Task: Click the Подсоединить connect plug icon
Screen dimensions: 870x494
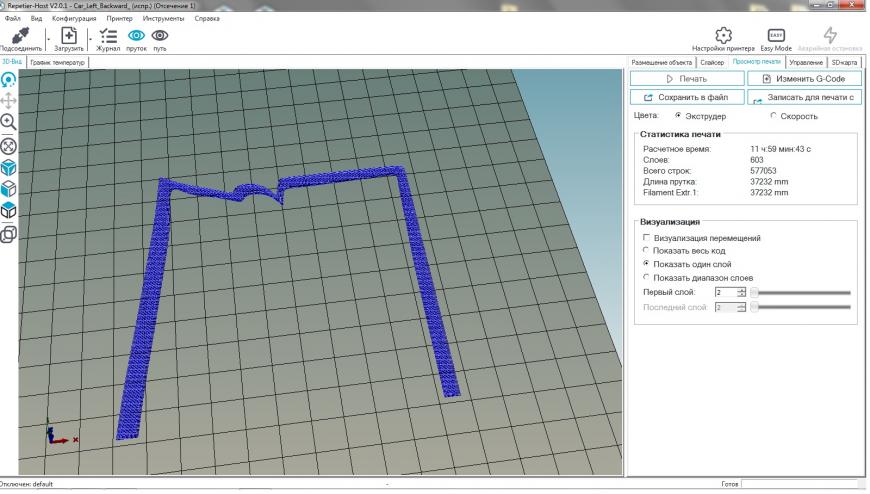Action: click(18, 35)
